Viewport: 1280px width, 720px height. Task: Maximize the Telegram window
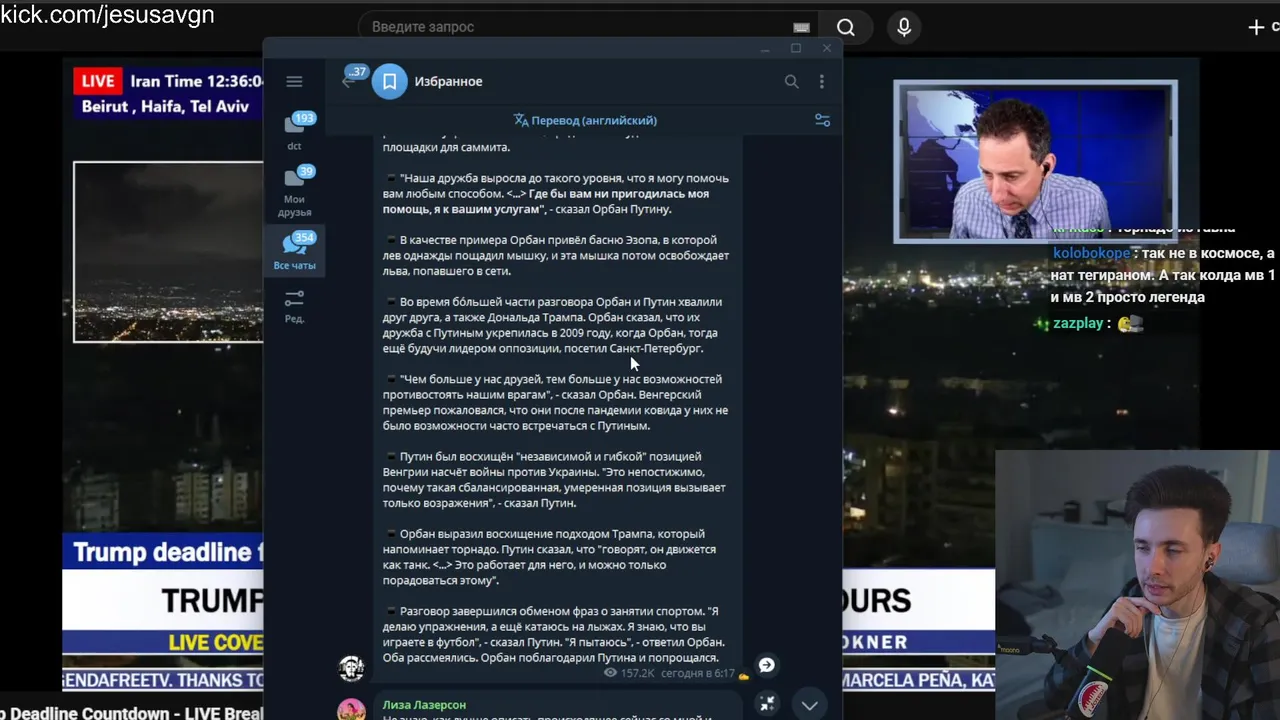(x=796, y=48)
